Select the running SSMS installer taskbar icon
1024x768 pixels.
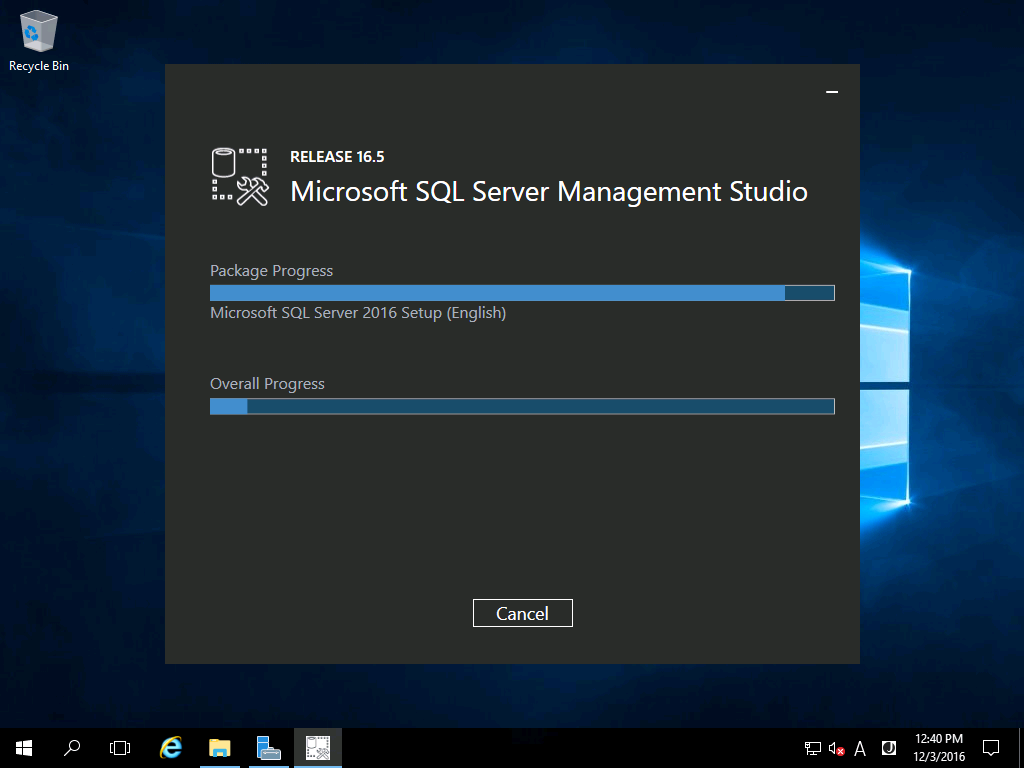pos(317,747)
